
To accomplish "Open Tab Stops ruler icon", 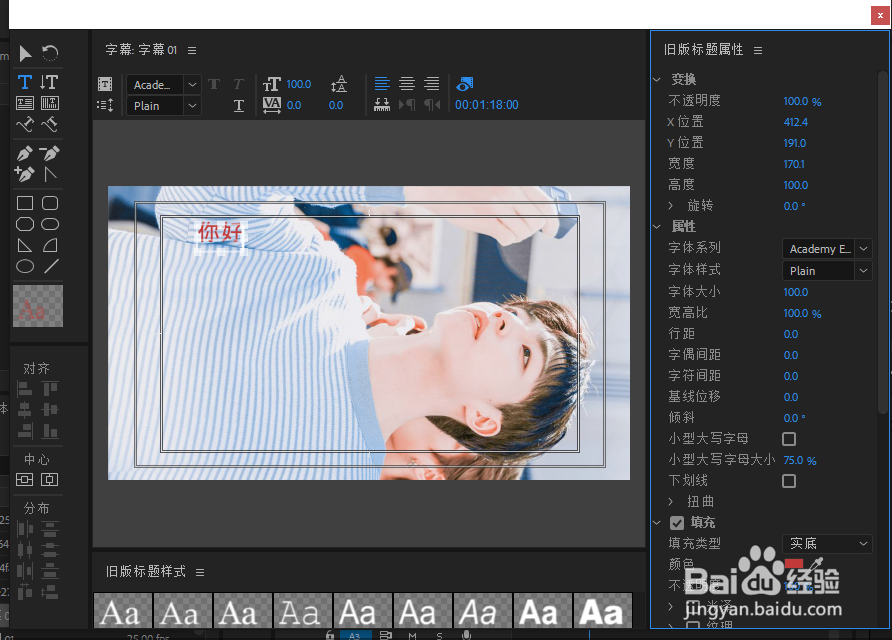I will [x=382, y=105].
